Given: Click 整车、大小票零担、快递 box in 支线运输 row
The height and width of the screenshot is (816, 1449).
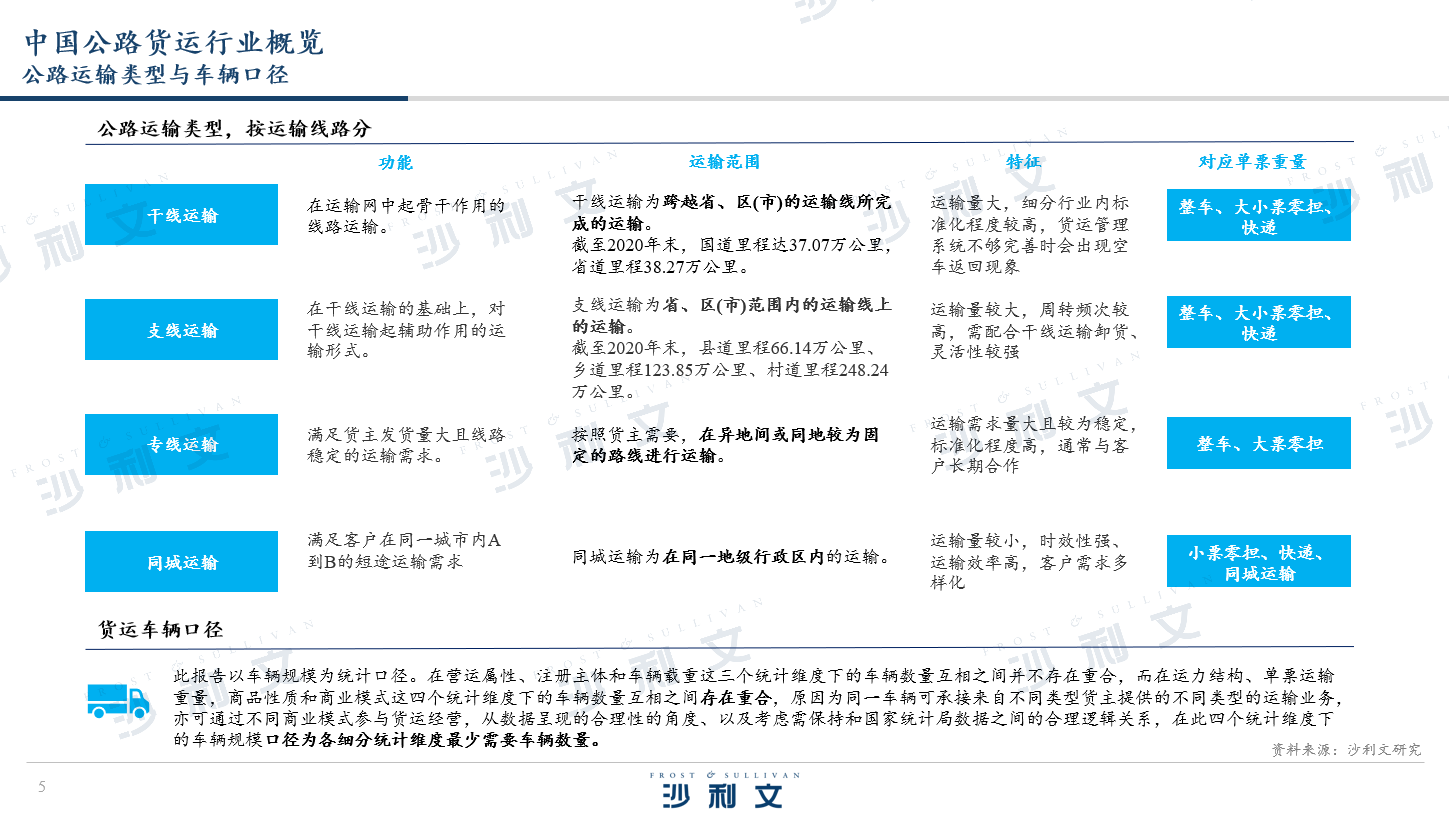Looking at the screenshot, I should pos(1258,323).
